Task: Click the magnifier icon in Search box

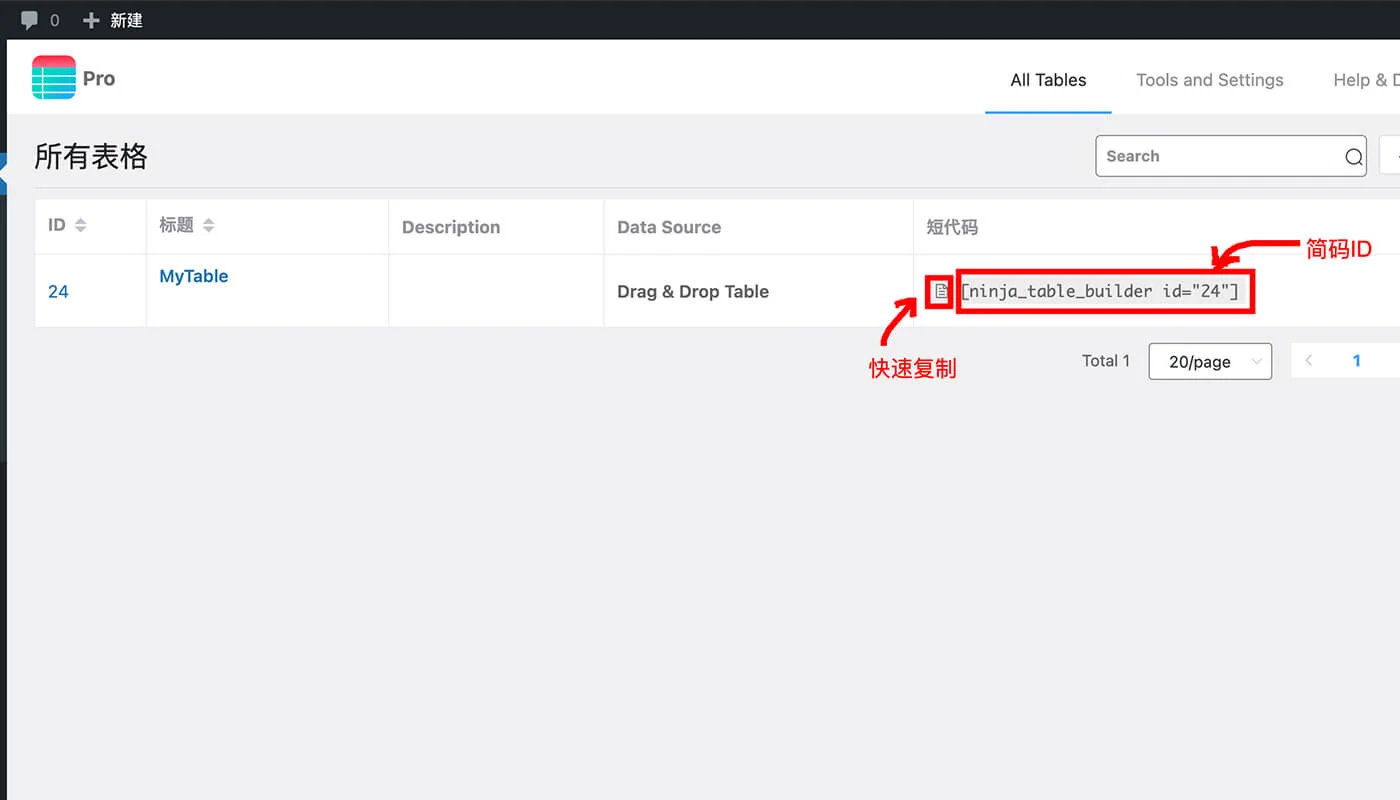Action: point(1353,157)
